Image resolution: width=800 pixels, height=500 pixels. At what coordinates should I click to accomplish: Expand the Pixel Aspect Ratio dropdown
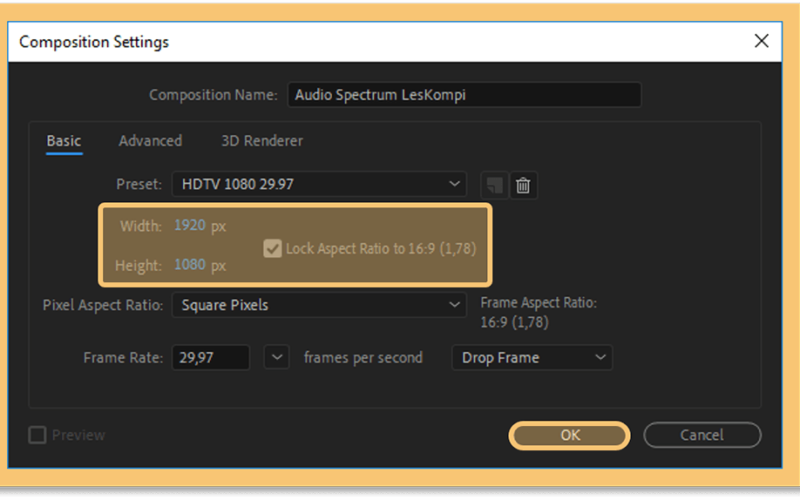click(319, 305)
